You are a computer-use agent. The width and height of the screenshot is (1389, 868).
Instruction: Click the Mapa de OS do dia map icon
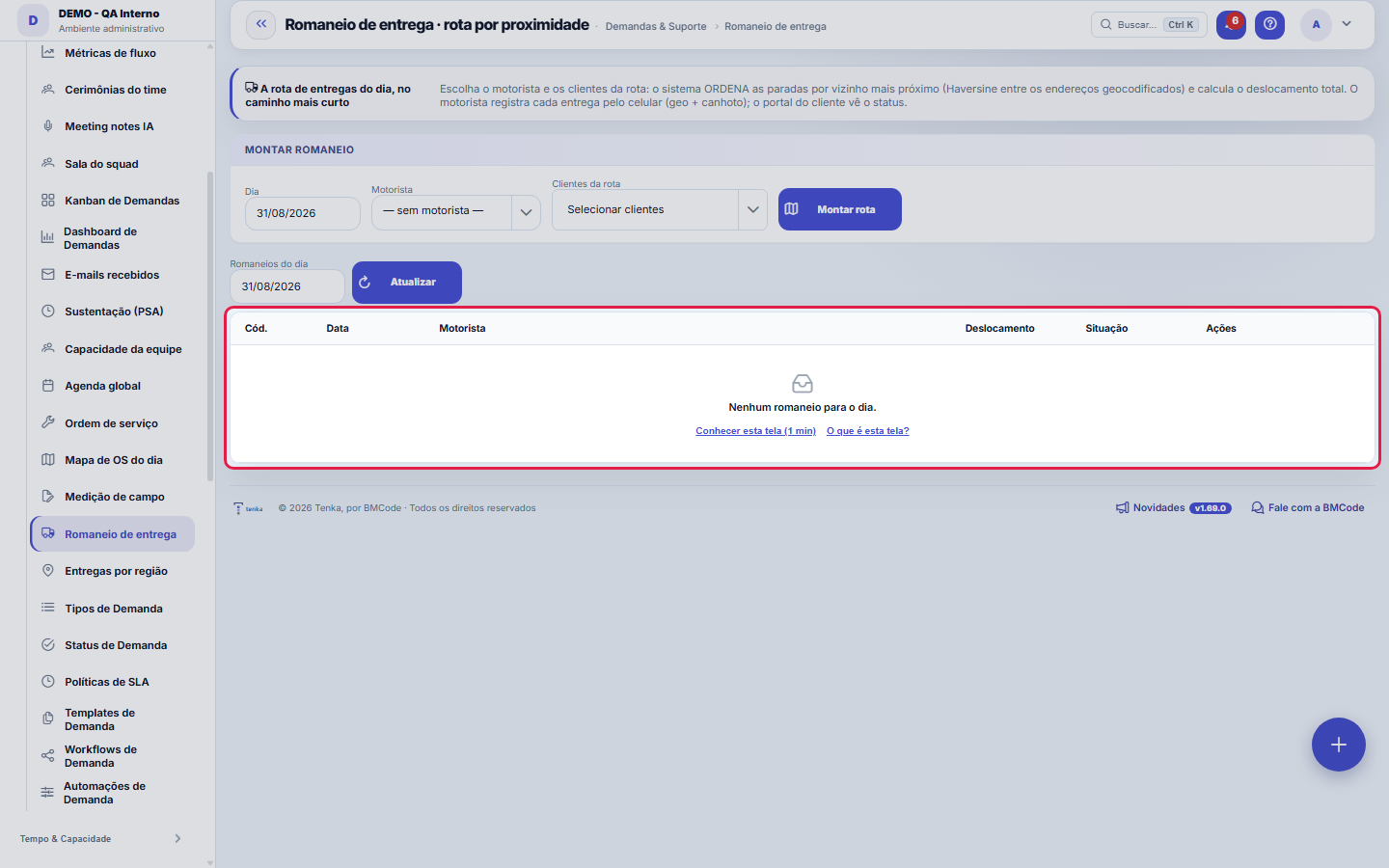48,460
